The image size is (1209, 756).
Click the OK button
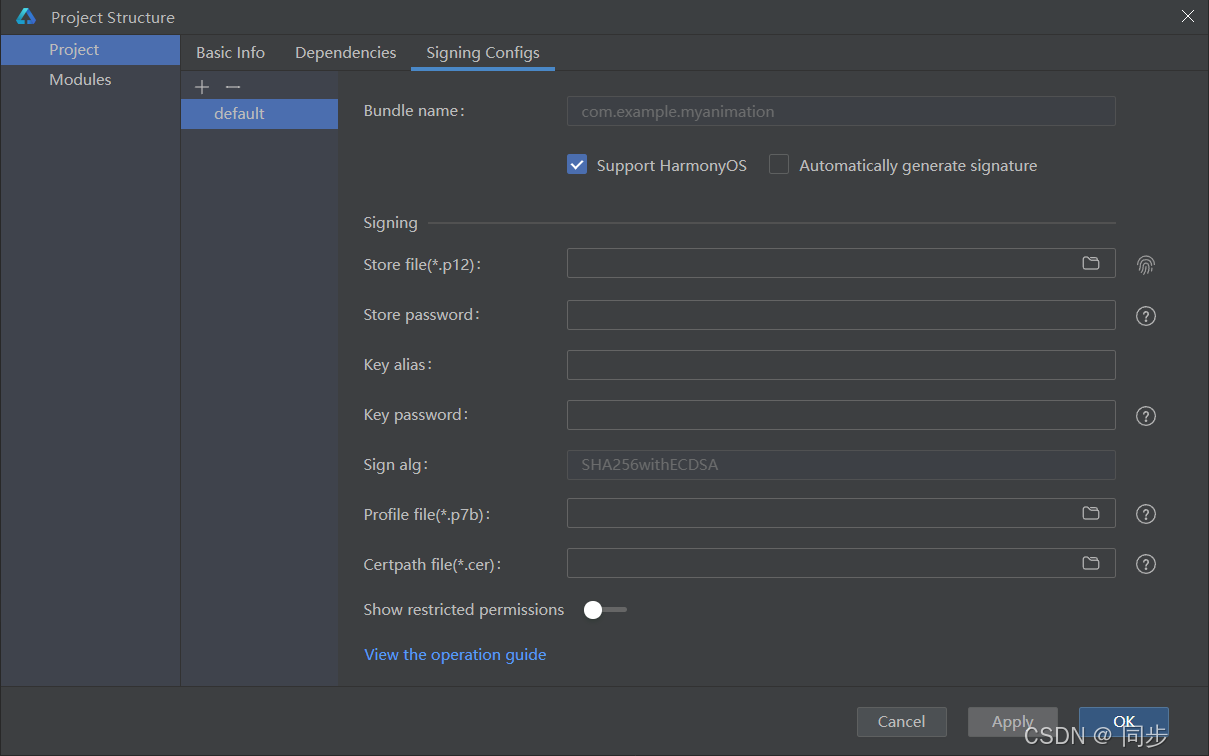coord(1124,721)
